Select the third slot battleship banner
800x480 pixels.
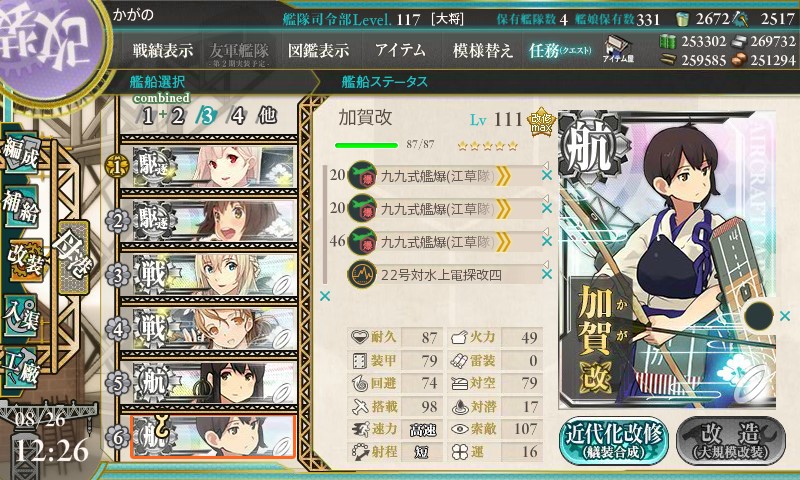tap(214, 275)
